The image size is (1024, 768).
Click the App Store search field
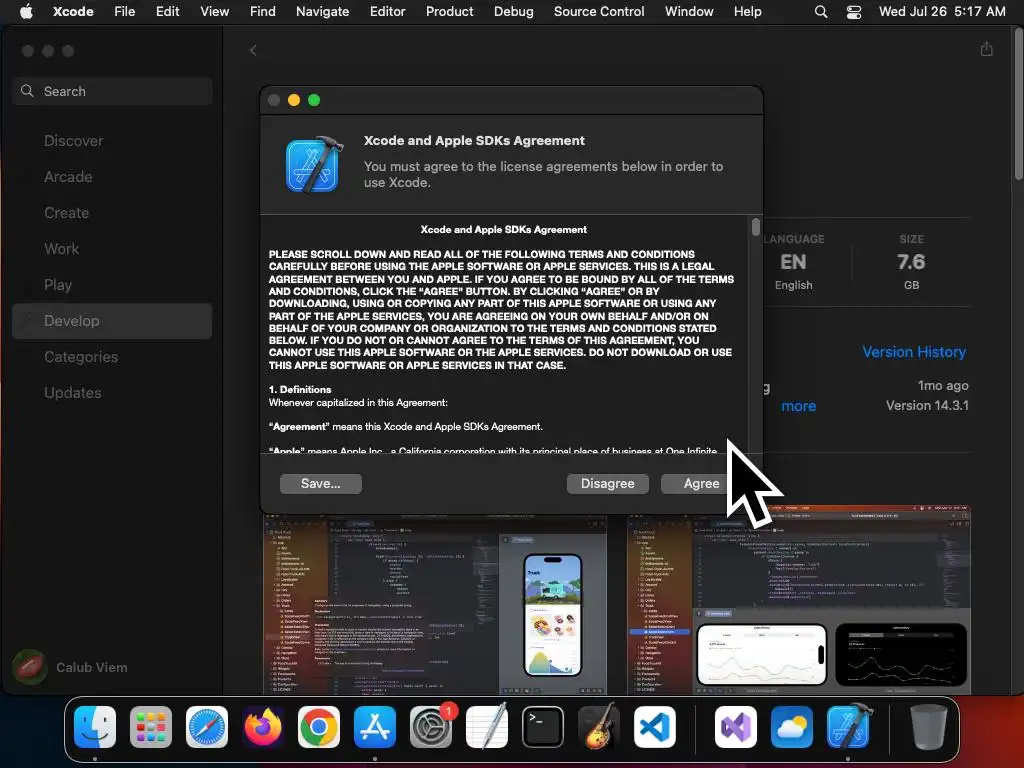112,91
